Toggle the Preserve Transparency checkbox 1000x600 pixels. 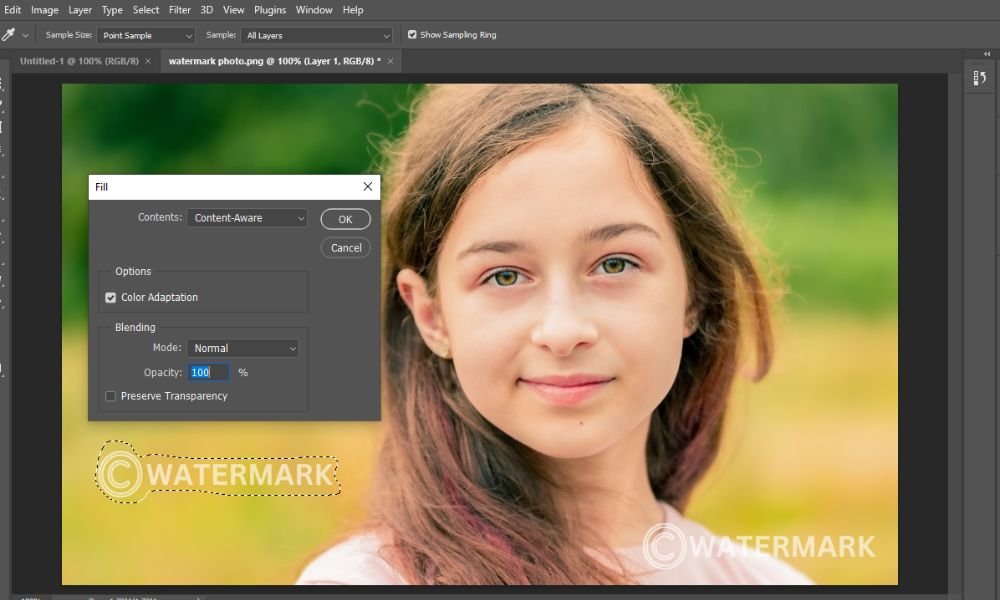point(110,396)
